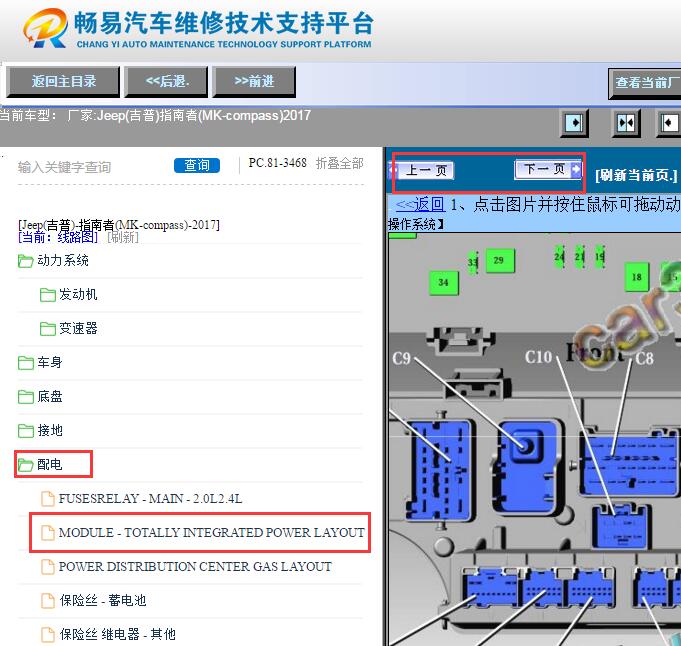Click the 当前：线路图 link
This screenshot has height=646, width=681.
(x=58, y=237)
